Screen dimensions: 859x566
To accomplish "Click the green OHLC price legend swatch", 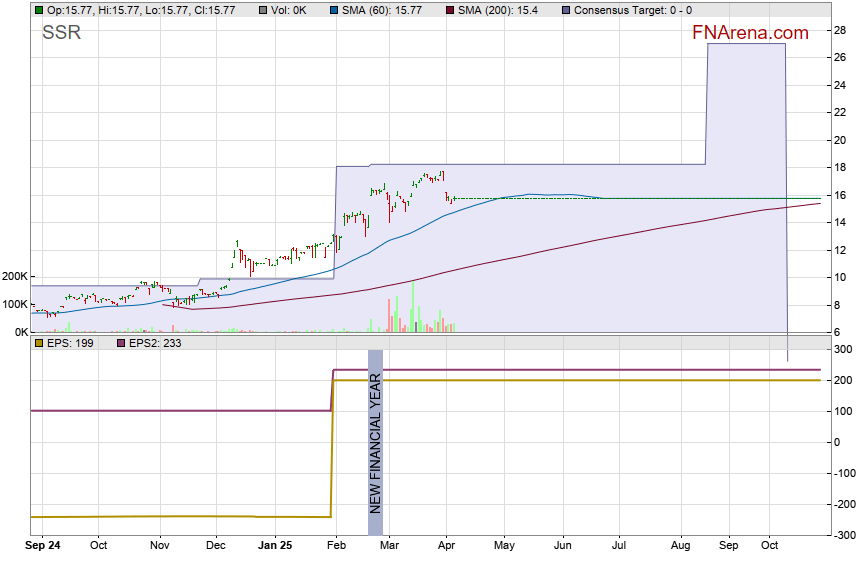I will point(39,10).
